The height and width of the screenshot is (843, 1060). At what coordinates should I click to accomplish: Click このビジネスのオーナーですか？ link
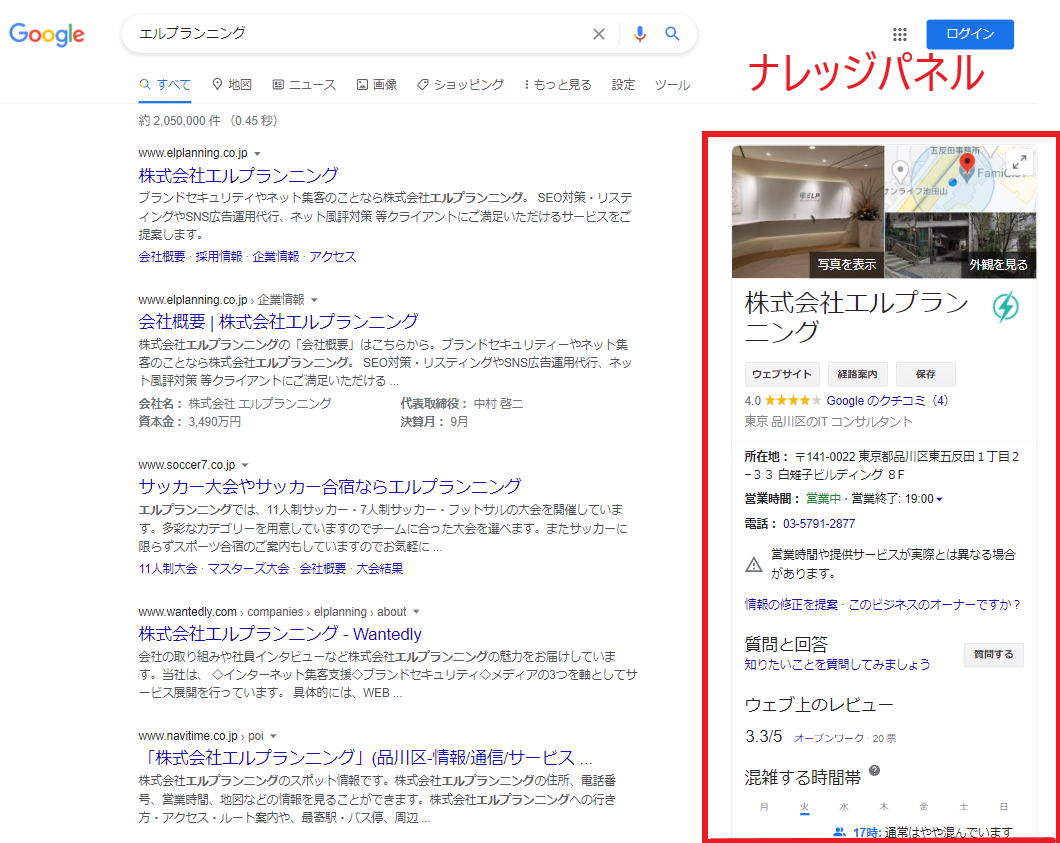pyautogui.click(x=934, y=605)
